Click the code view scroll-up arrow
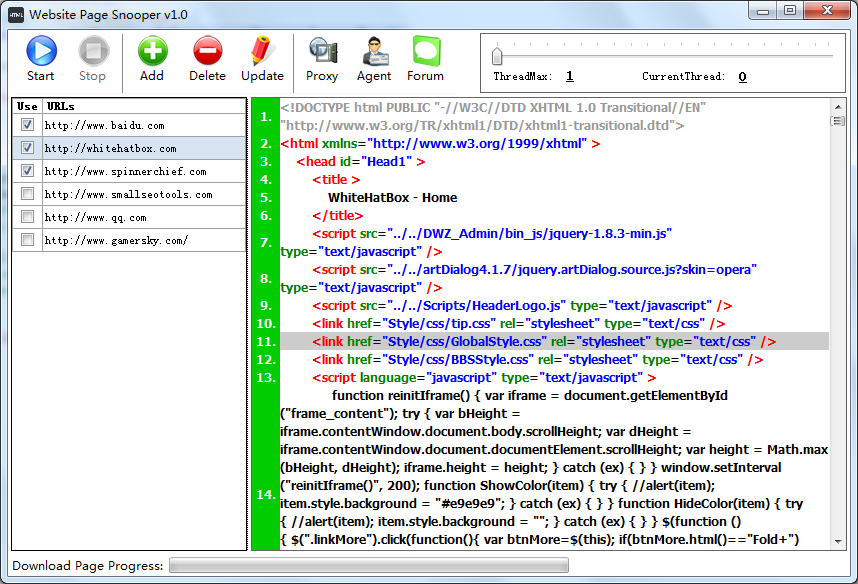 tap(838, 105)
